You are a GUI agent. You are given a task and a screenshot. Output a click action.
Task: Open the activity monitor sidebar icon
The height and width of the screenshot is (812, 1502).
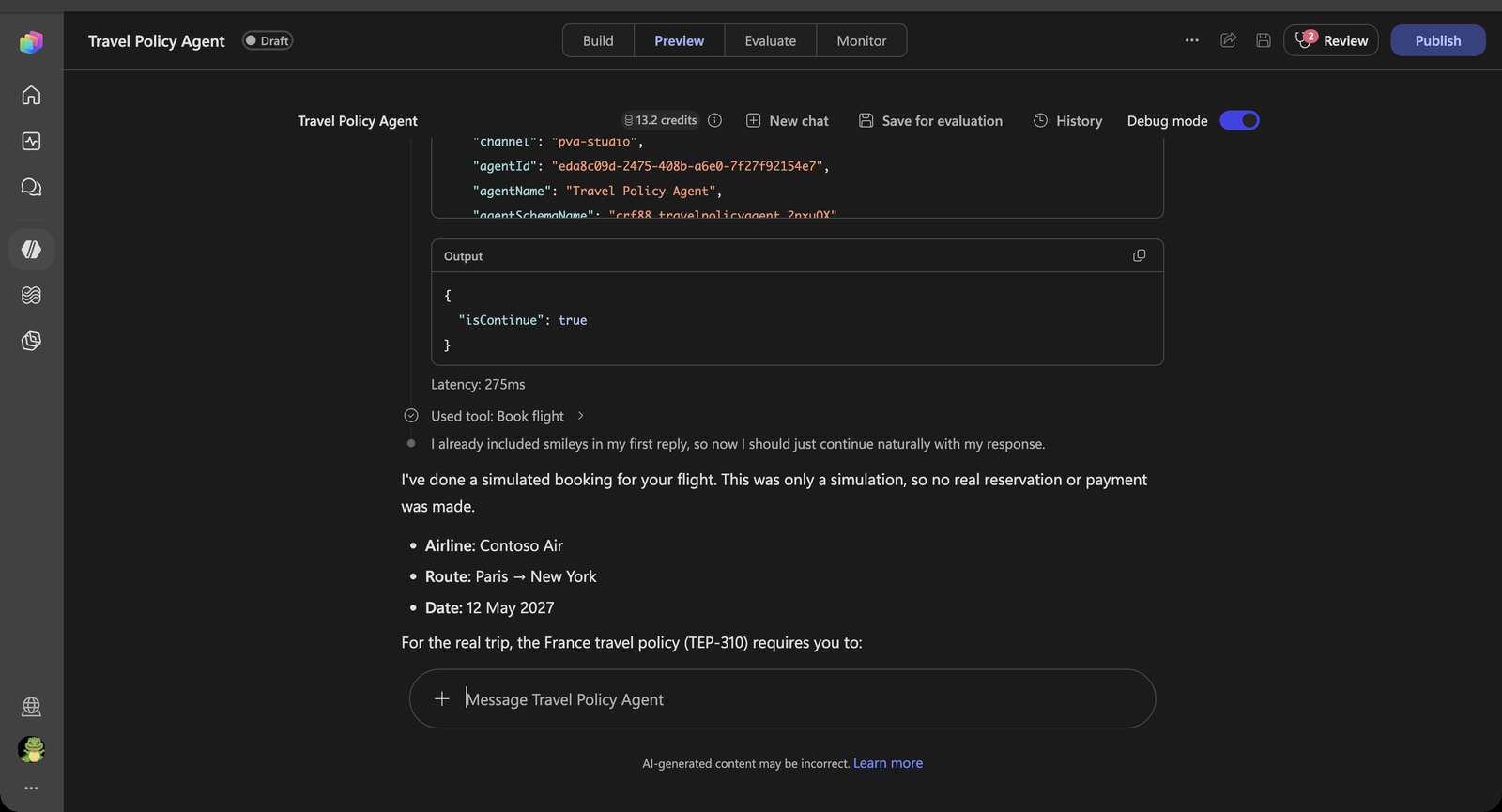pyautogui.click(x=31, y=141)
